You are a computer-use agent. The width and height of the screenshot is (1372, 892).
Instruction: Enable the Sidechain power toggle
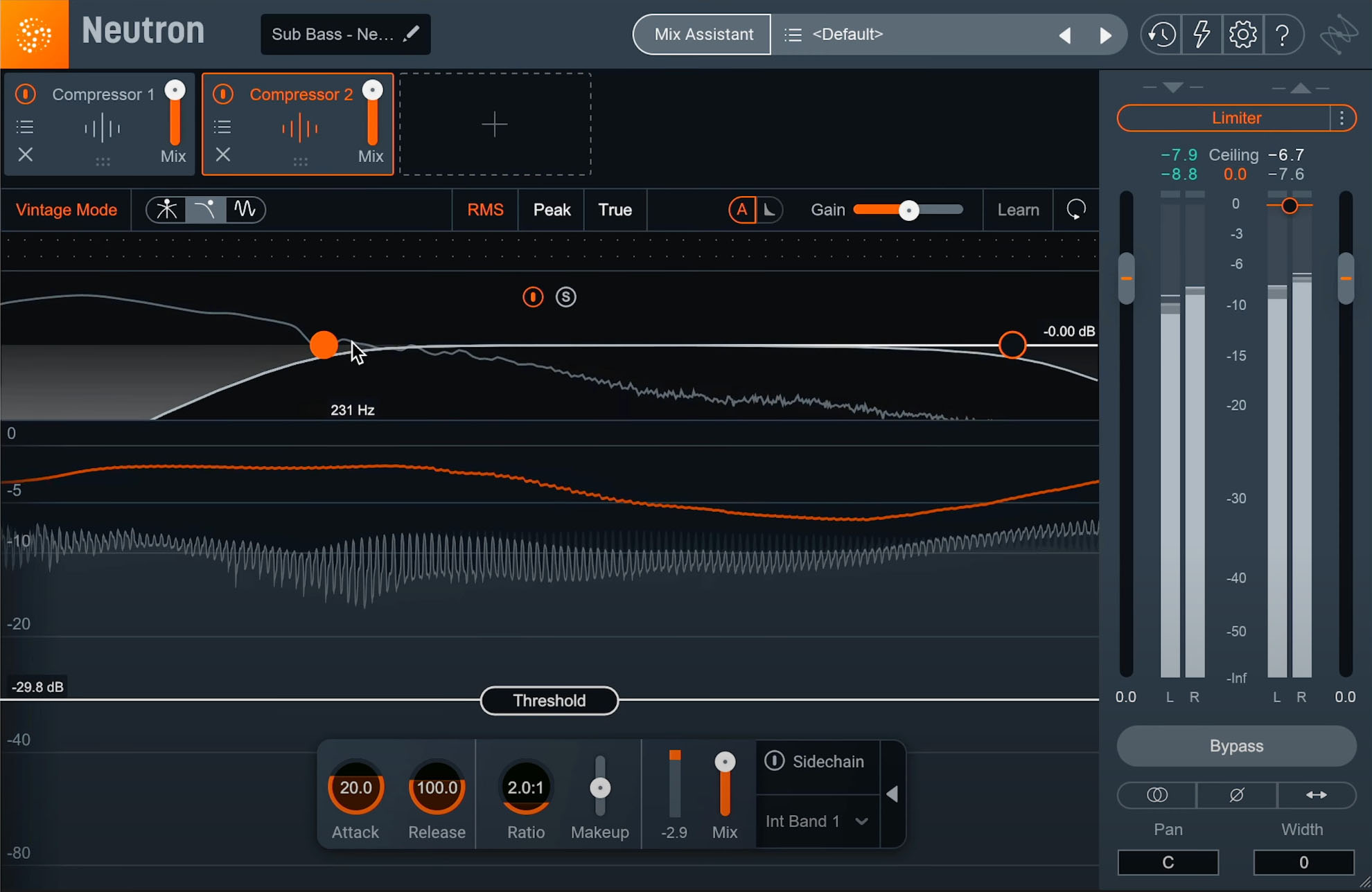click(x=774, y=760)
